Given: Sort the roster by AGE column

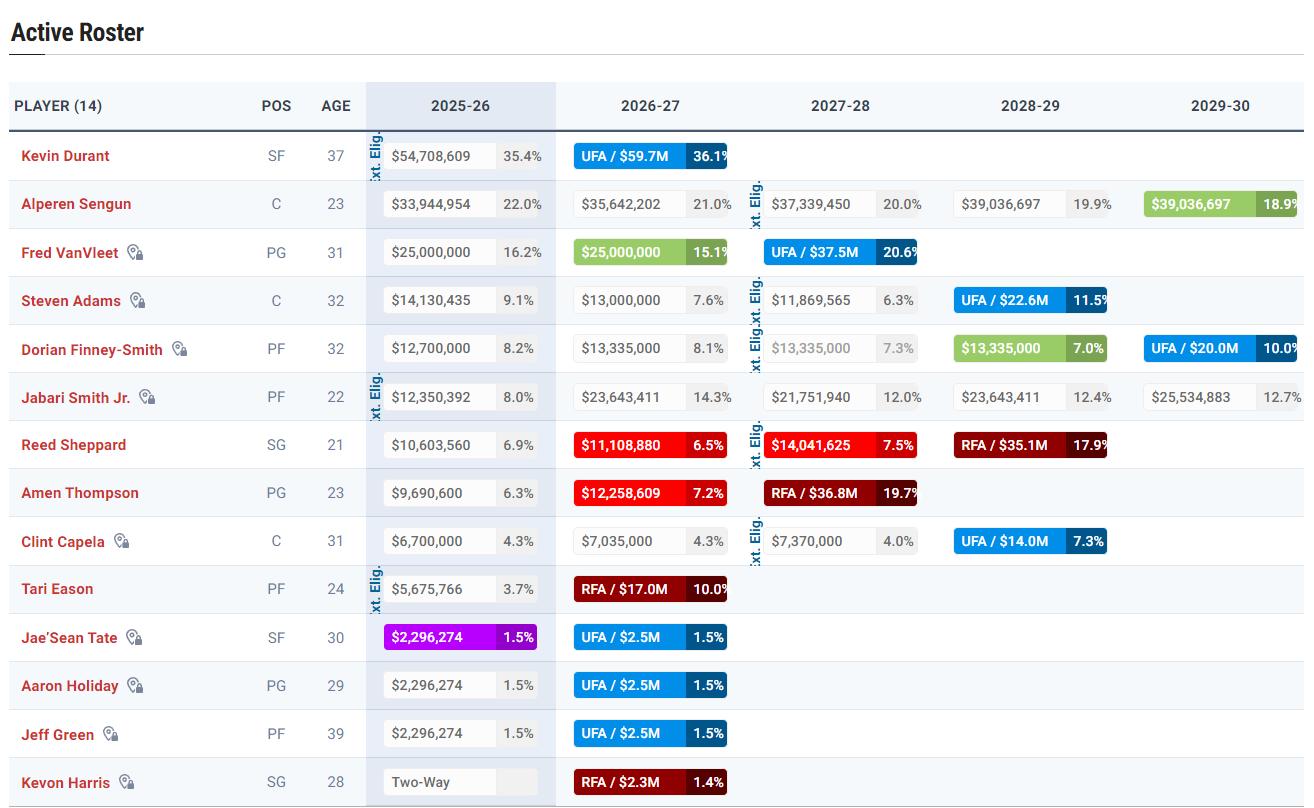Looking at the screenshot, I should pyautogui.click(x=336, y=106).
